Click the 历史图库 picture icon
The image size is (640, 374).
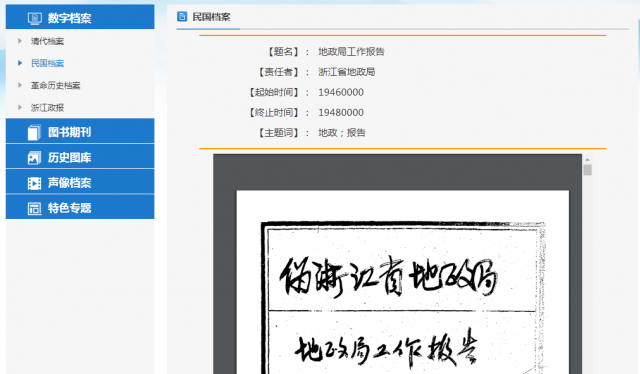(x=34, y=158)
